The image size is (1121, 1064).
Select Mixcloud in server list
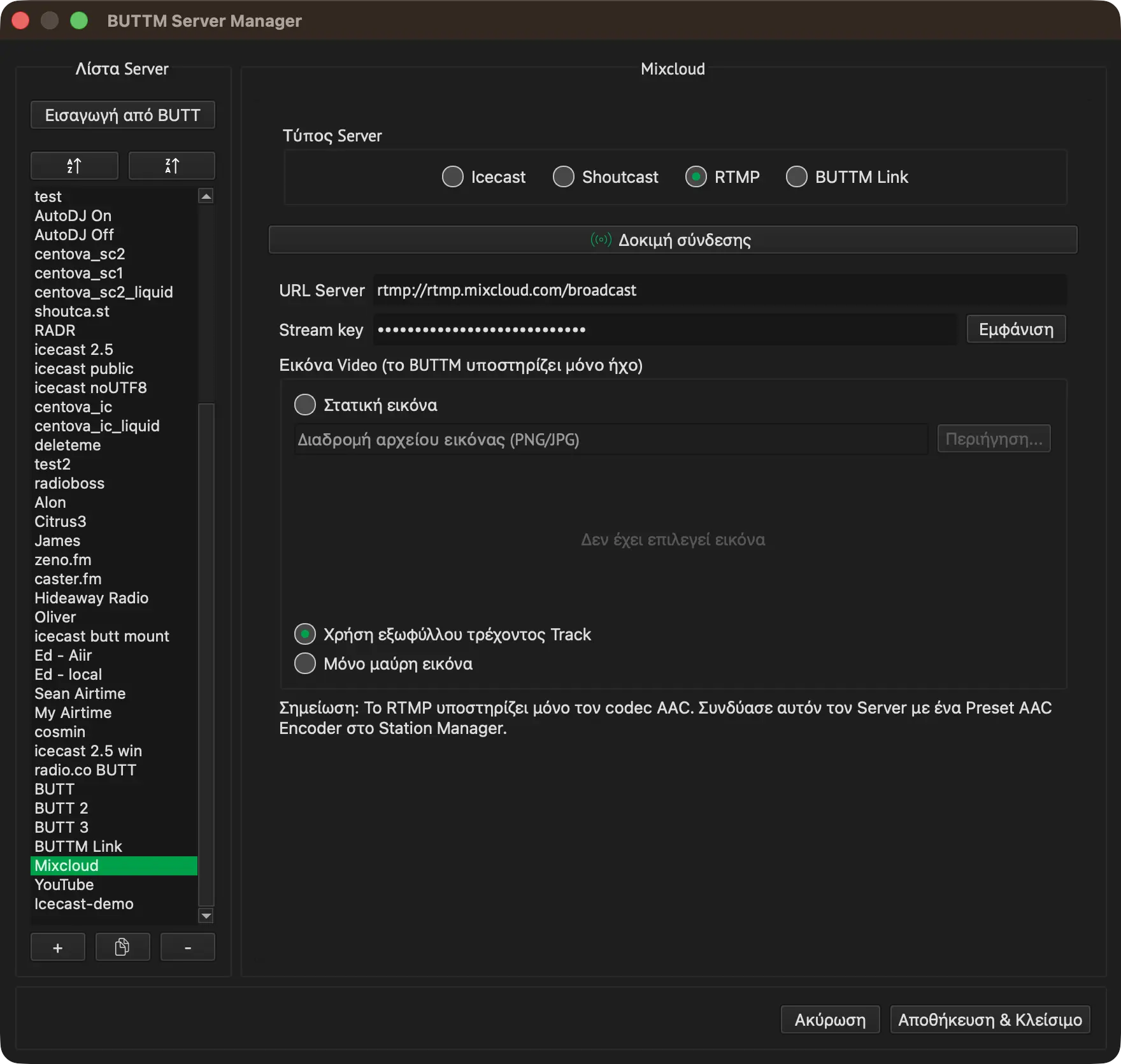(114, 866)
